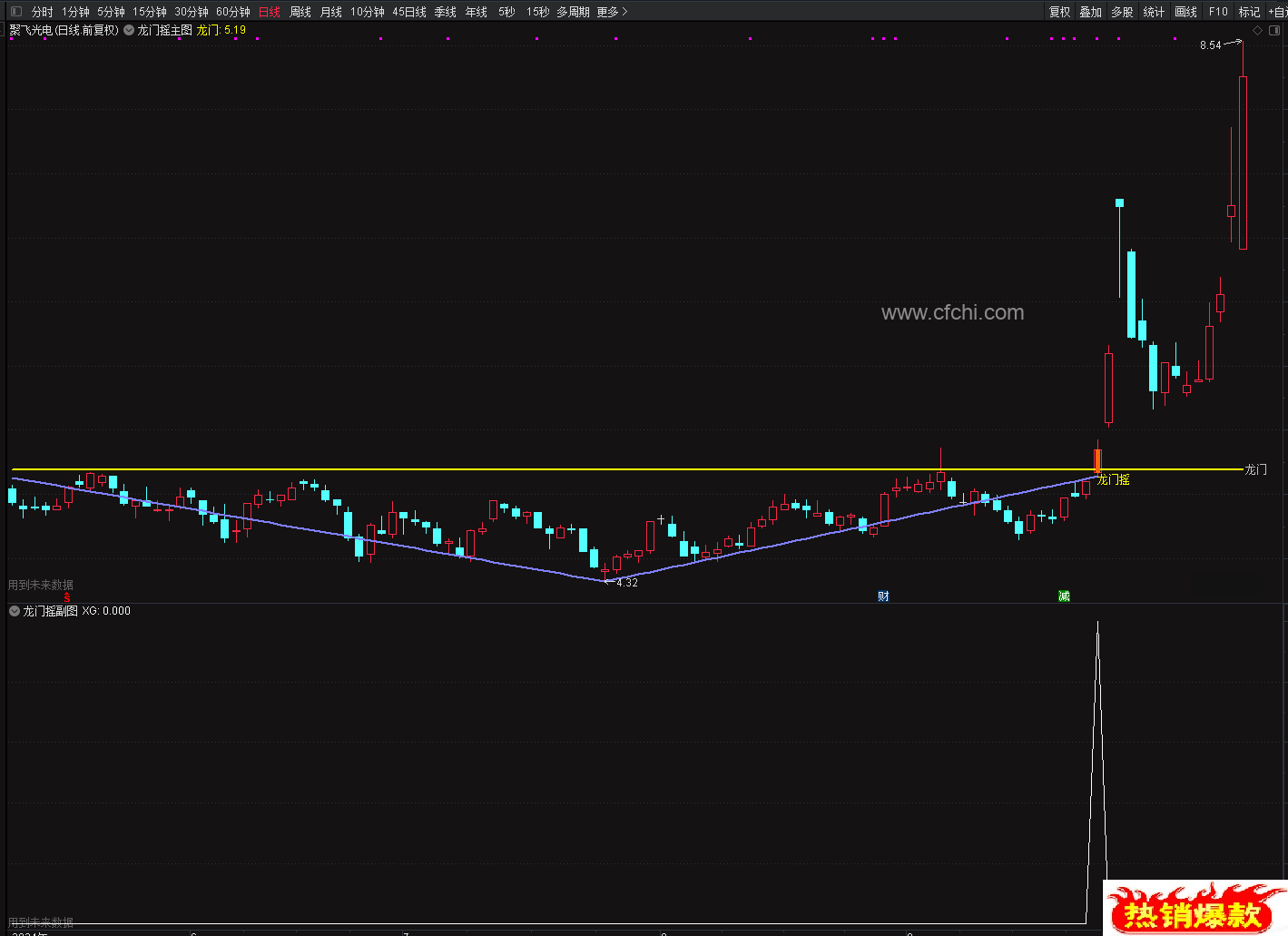Expand the 更多 periods menu
Viewport: 1288px width, 936px height.
tap(612, 12)
